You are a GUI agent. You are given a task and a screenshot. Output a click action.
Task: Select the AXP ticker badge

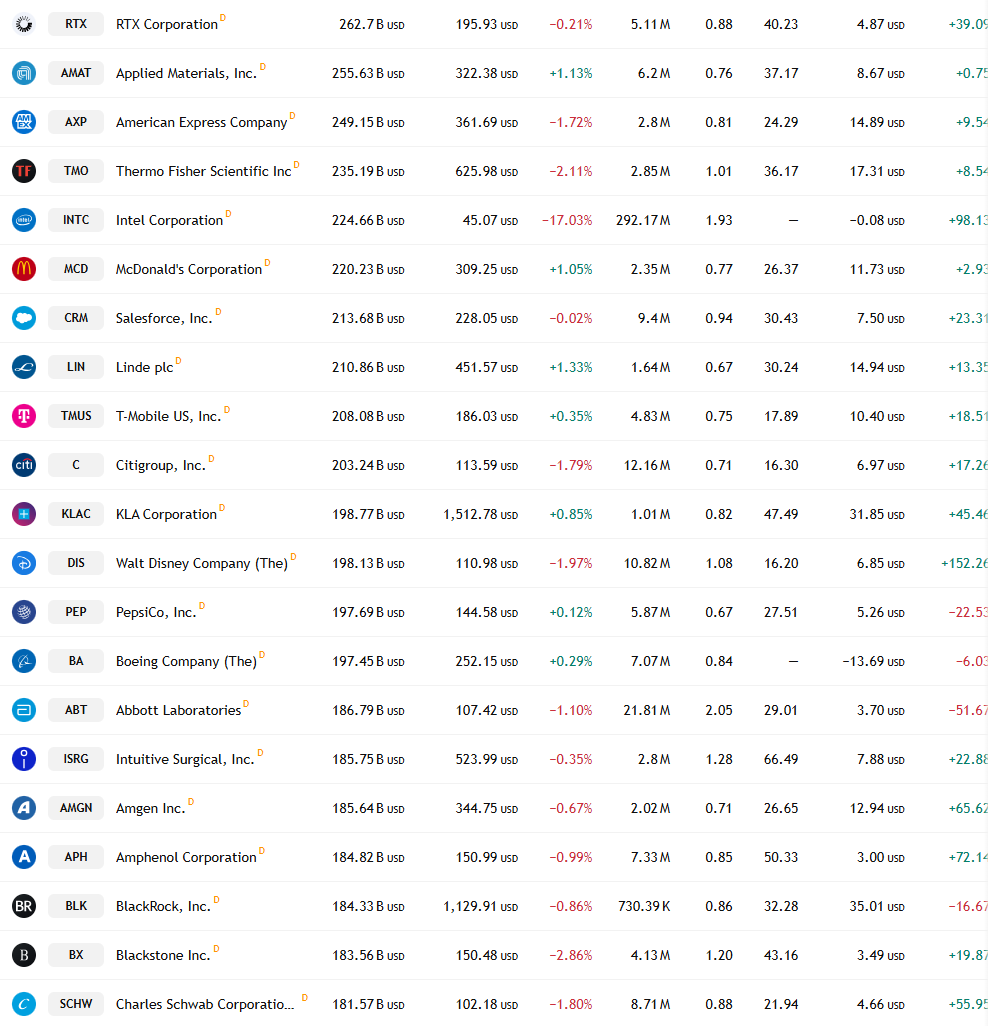click(76, 122)
